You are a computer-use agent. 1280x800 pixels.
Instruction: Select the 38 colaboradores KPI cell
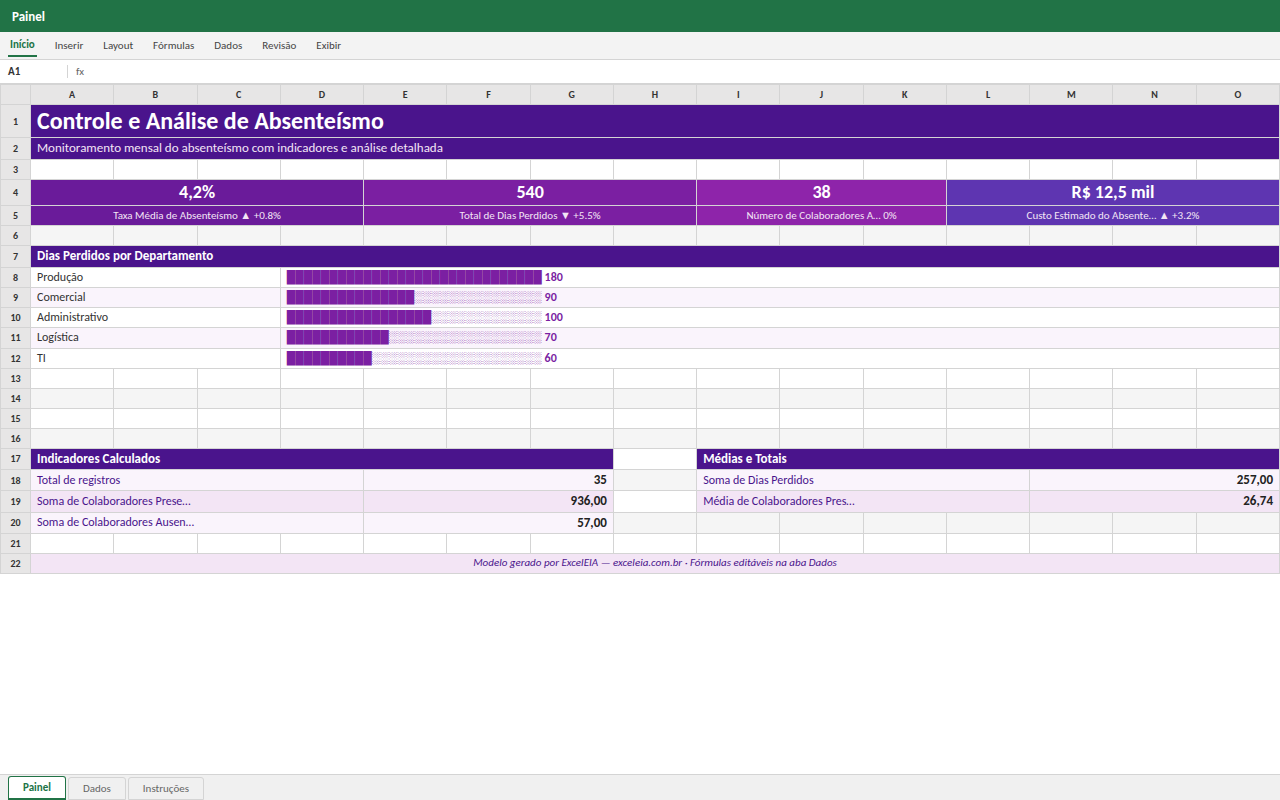[822, 193]
